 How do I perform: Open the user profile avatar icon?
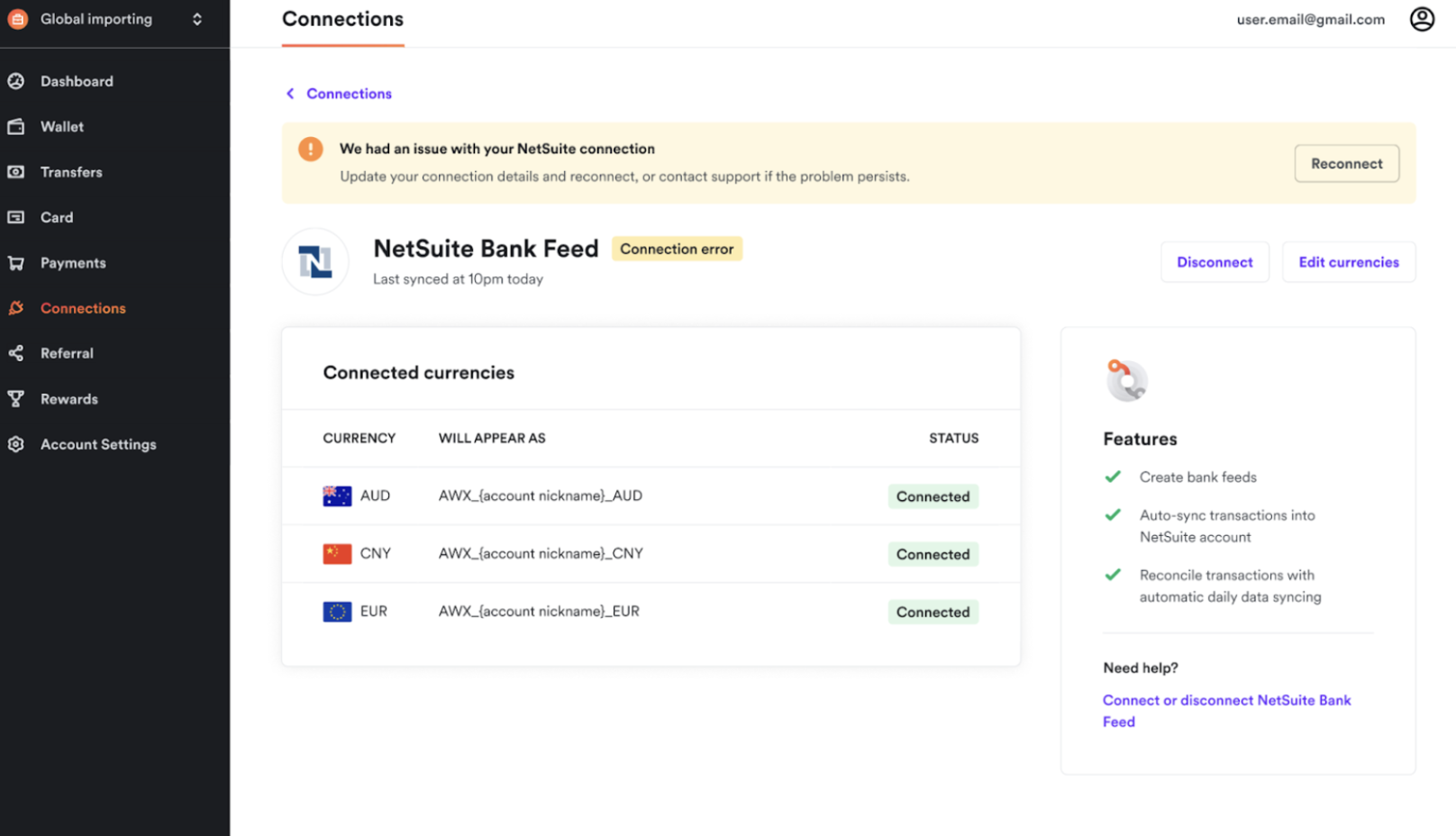(1422, 19)
